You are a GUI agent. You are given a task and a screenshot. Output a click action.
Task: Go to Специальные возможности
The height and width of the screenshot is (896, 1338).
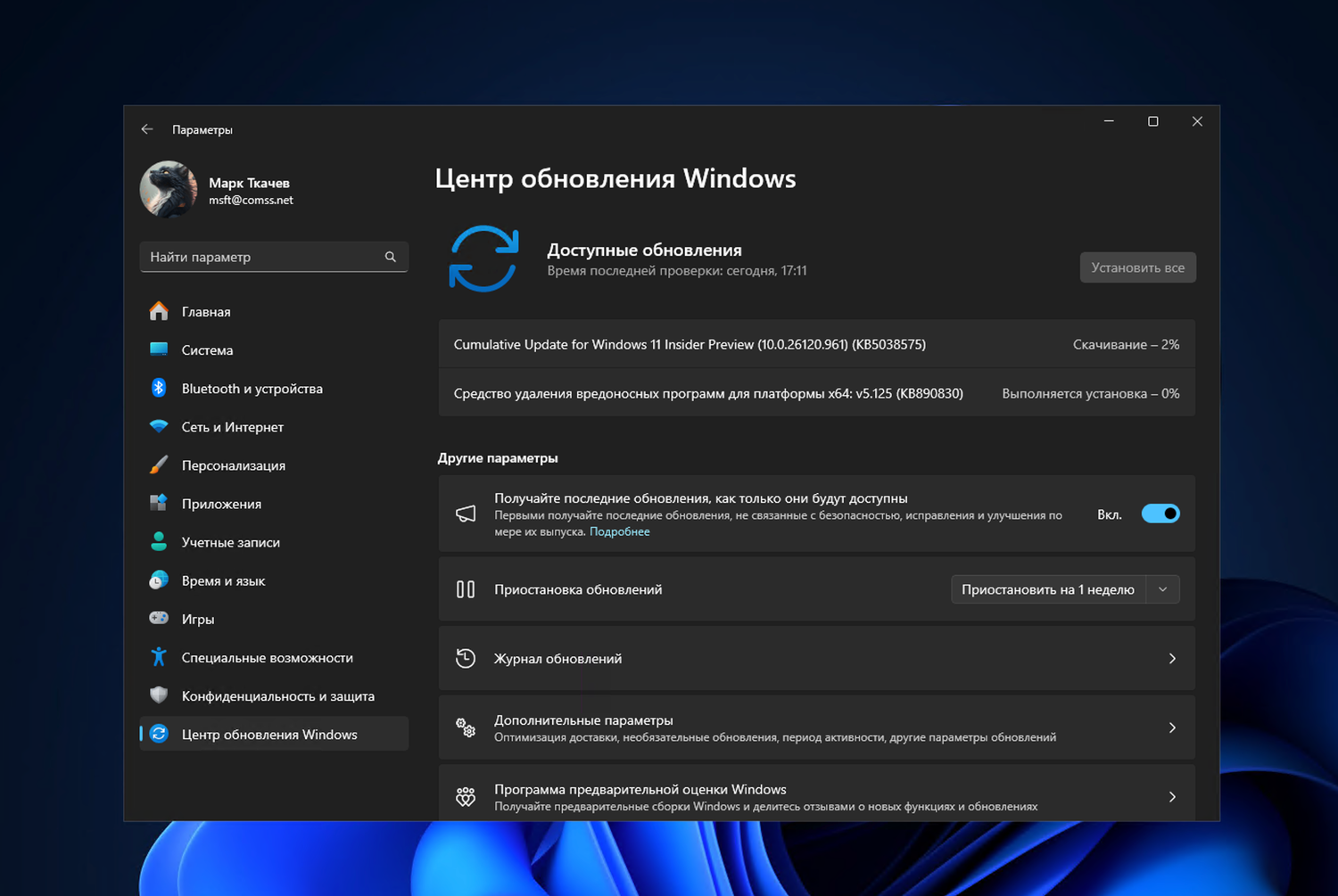pos(274,656)
